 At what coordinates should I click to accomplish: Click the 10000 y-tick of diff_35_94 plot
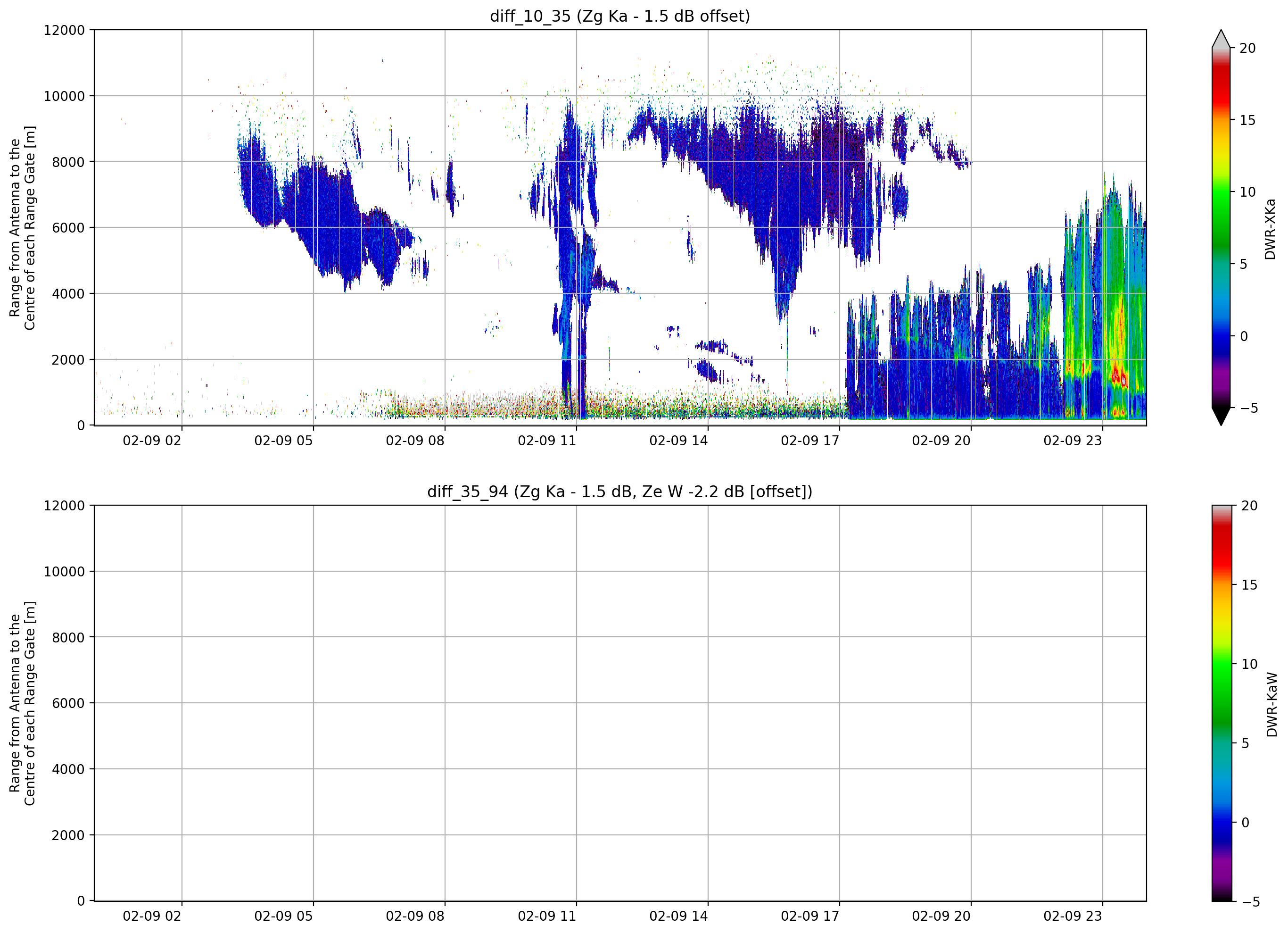(64, 572)
